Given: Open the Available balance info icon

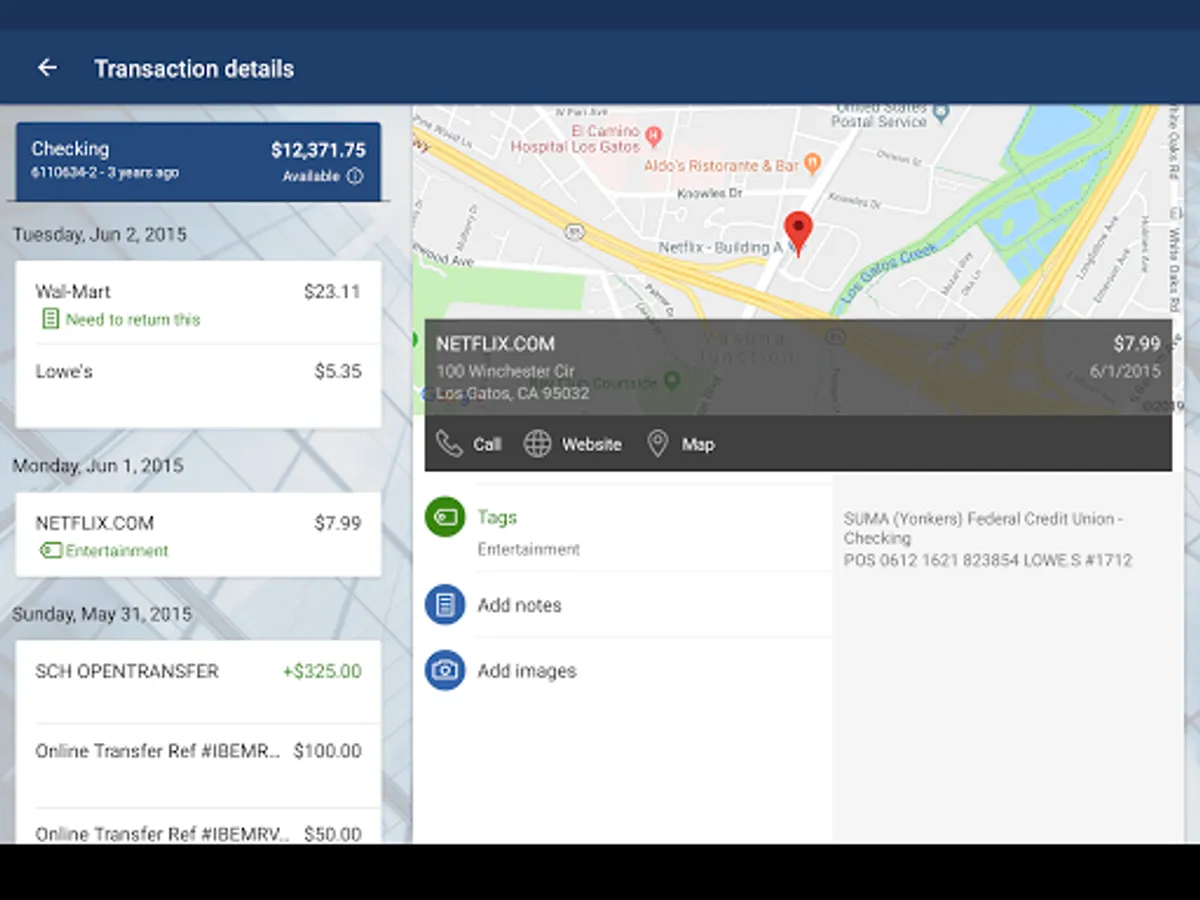Looking at the screenshot, I should point(355,176).
